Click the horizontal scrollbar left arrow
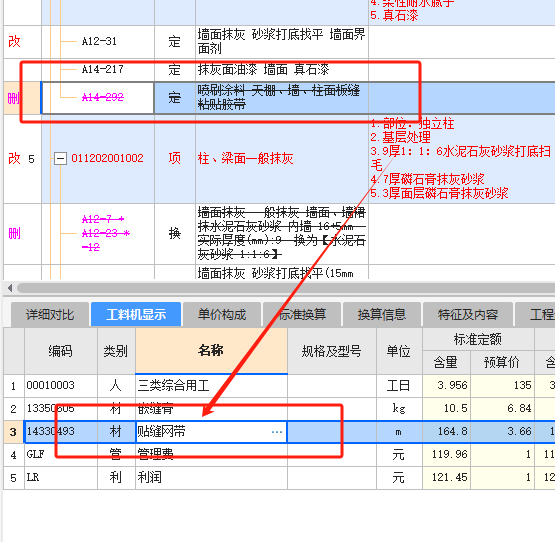555x542 pixels. point(10,288)
